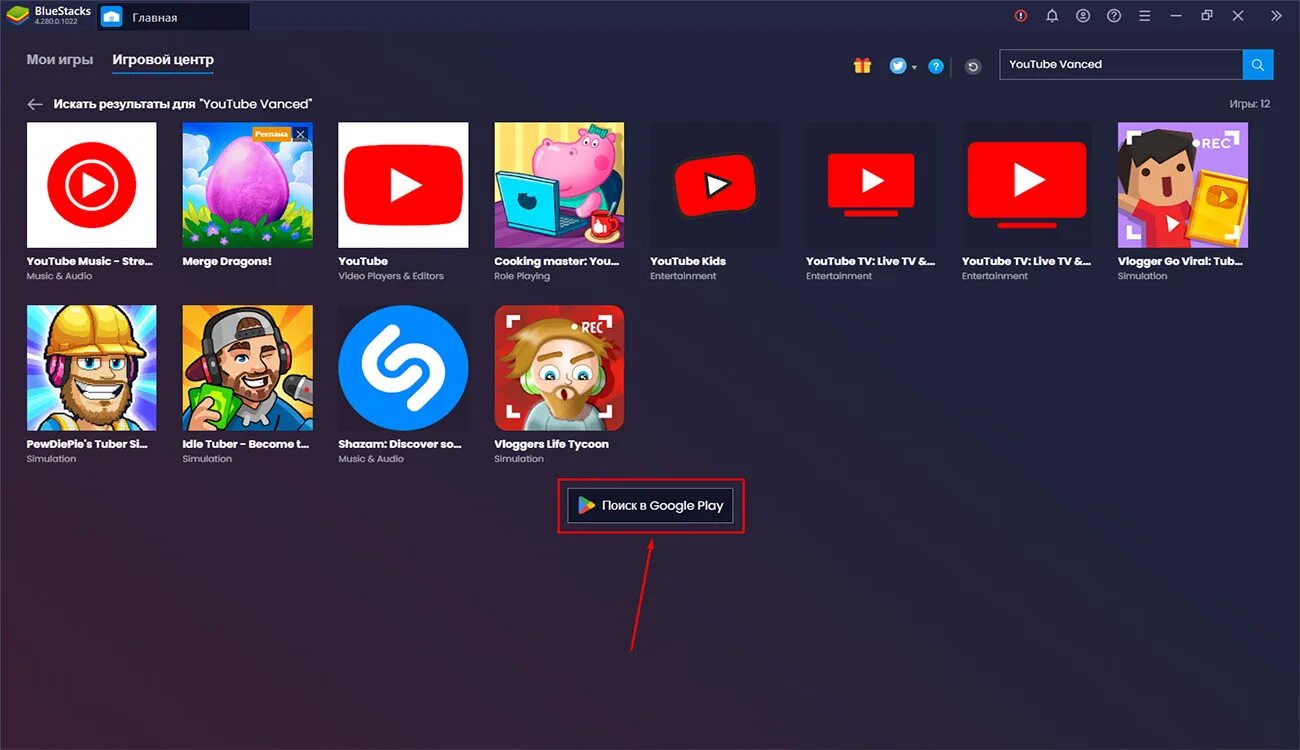Click the YouTube Vanced search field

(x=1121, y=64)
